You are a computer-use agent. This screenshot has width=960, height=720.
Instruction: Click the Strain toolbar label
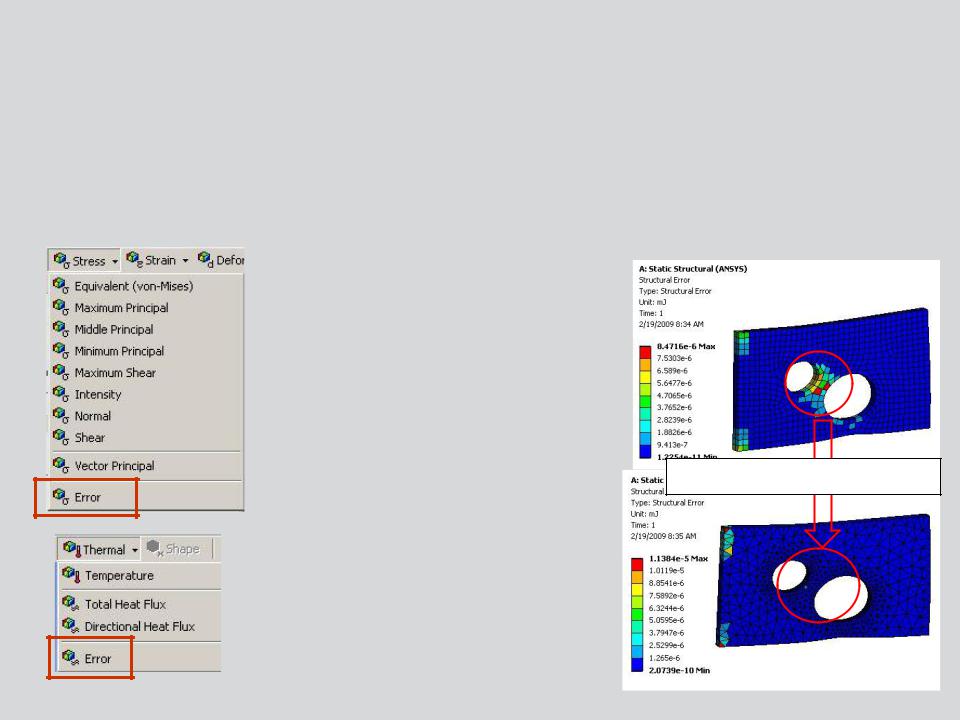(x=160, y=260)
